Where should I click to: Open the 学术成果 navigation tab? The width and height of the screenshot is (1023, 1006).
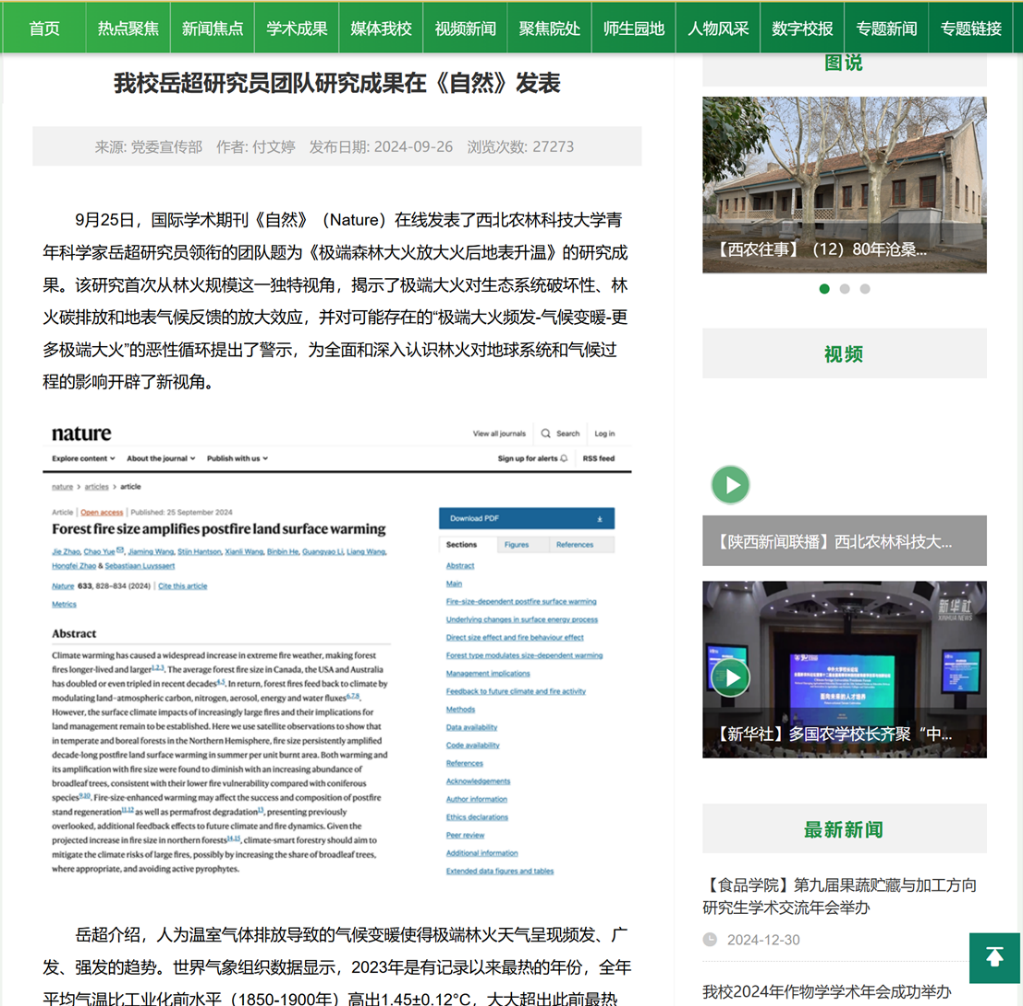click(297, 28)
